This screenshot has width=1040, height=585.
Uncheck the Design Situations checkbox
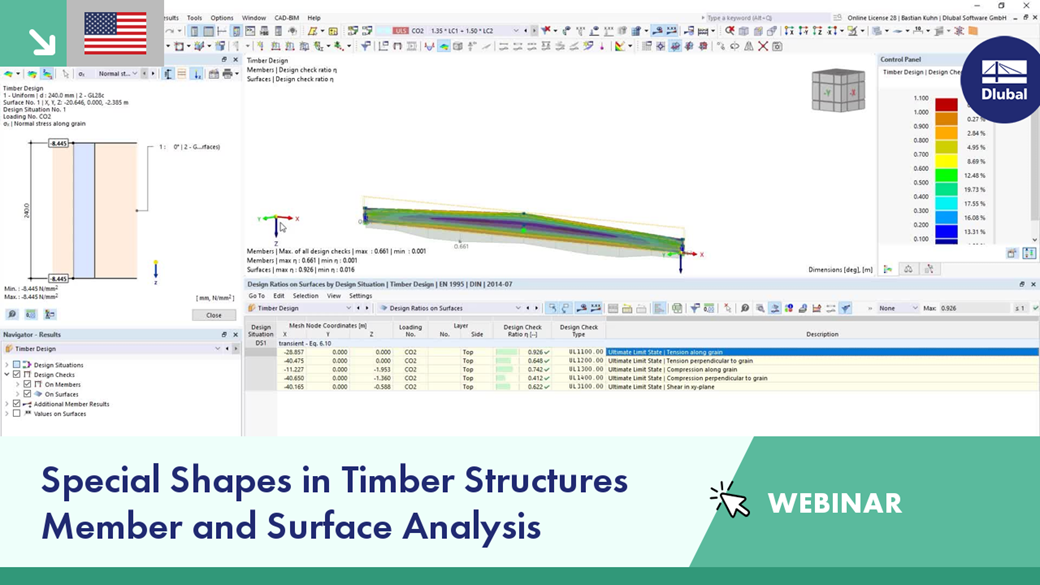pos(17,365)
